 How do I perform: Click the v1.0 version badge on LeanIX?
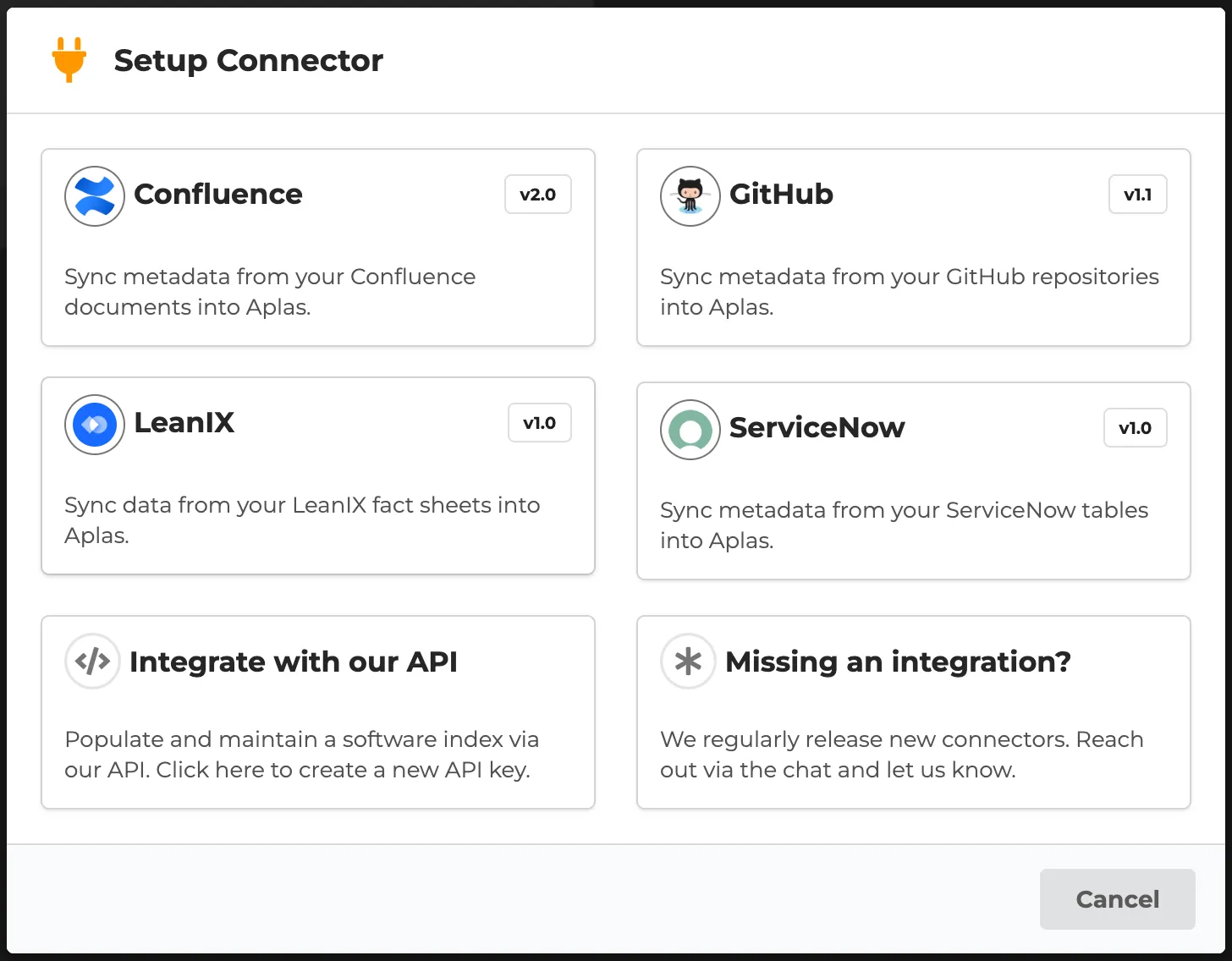pyautogui.click(x=540, y=423)
